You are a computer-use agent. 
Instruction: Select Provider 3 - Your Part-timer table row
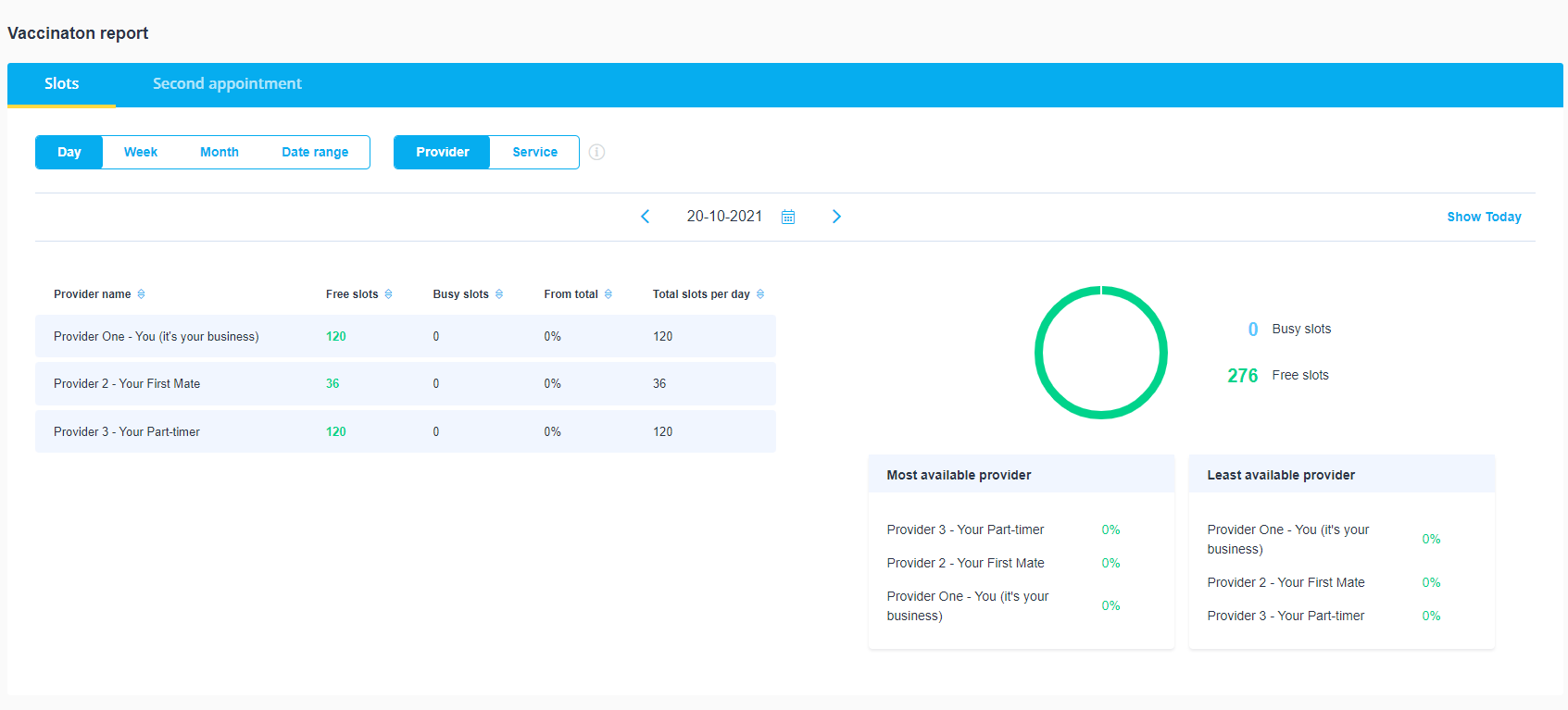click(406, 431)
